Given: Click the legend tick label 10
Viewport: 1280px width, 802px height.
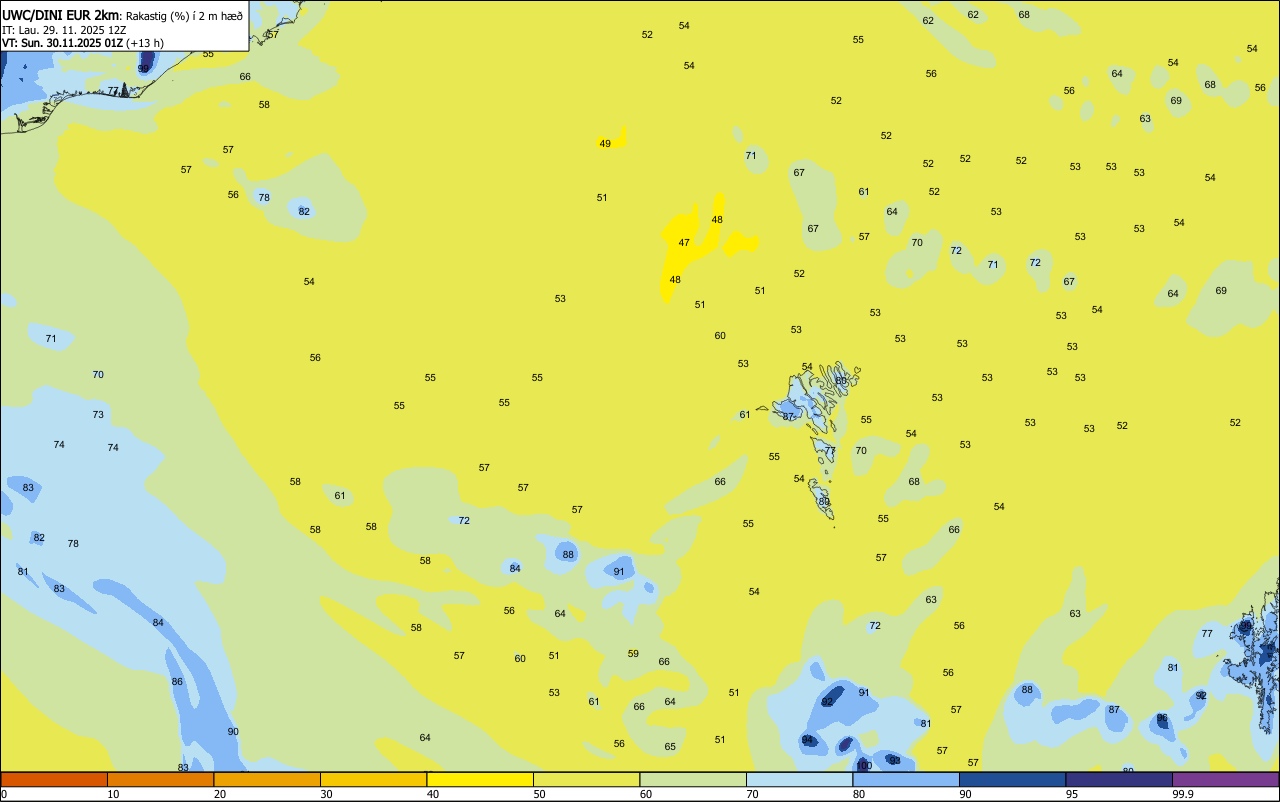Looking at the screenshot, I should [x=113, y=794].
